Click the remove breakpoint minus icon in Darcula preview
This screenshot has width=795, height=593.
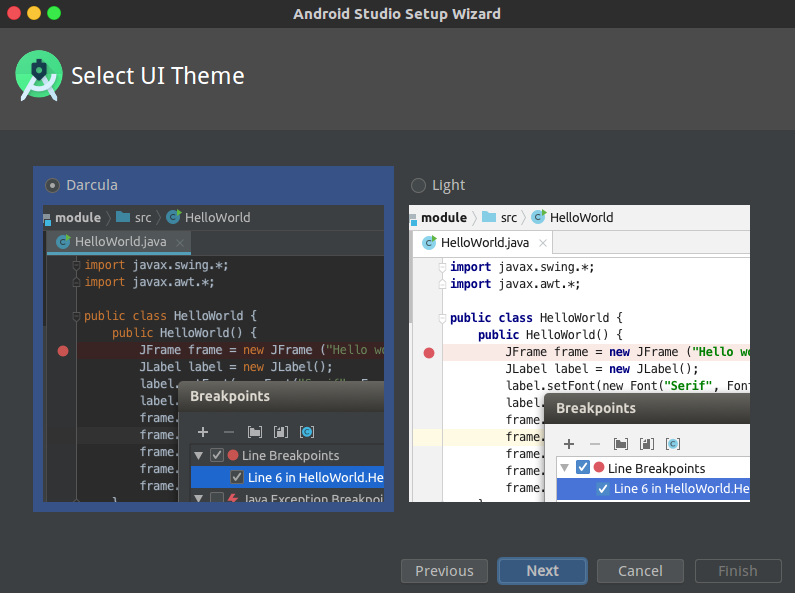point(229,432)
